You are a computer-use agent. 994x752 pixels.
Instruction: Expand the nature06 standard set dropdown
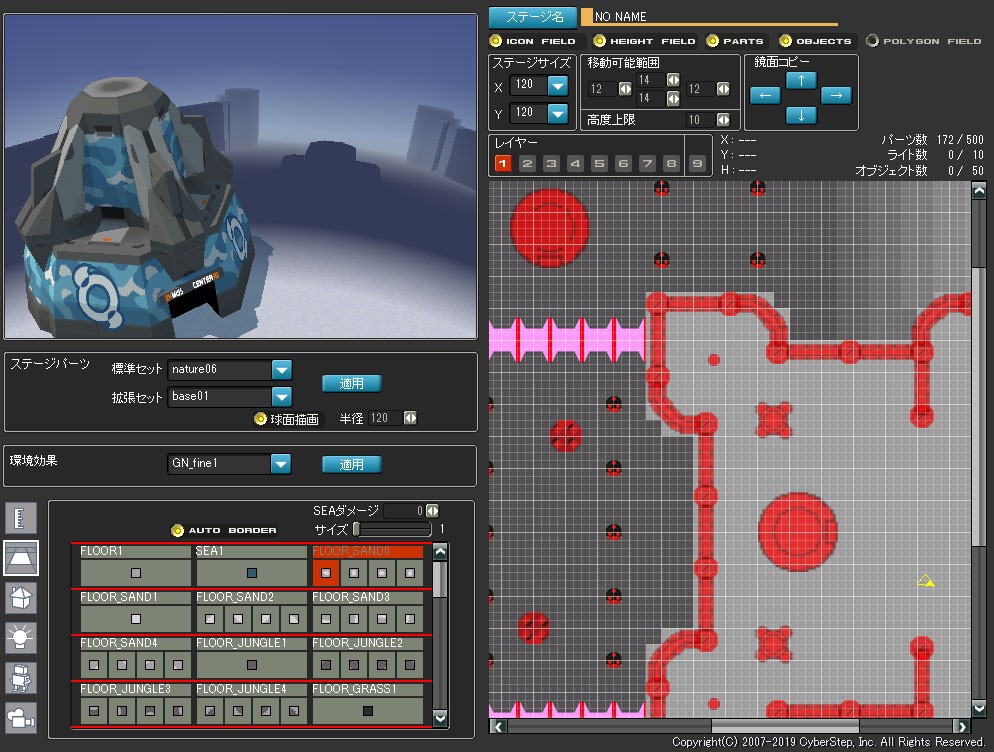[x=281, y=370]
